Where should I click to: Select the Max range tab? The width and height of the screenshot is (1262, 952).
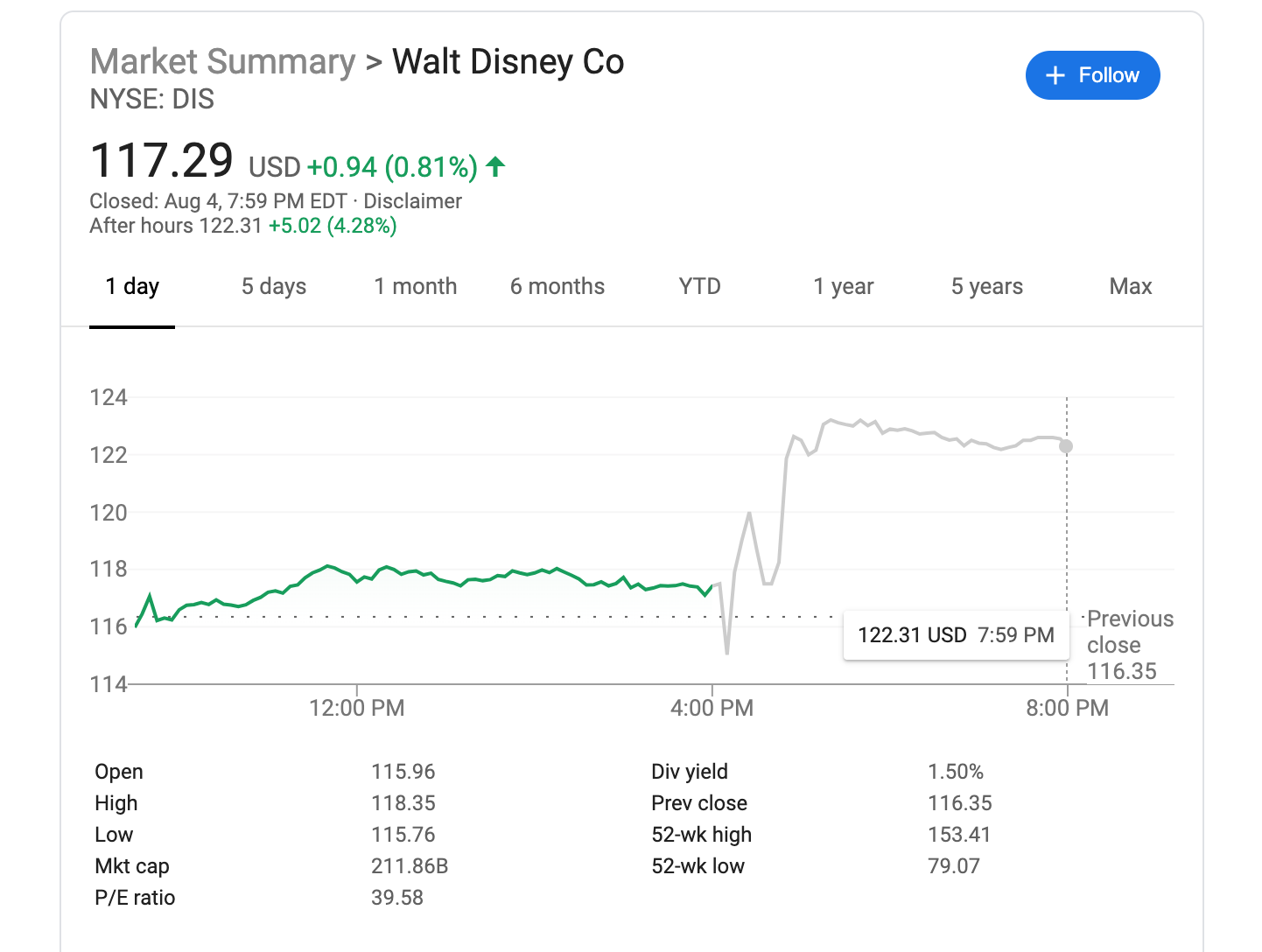(1130, 287)
